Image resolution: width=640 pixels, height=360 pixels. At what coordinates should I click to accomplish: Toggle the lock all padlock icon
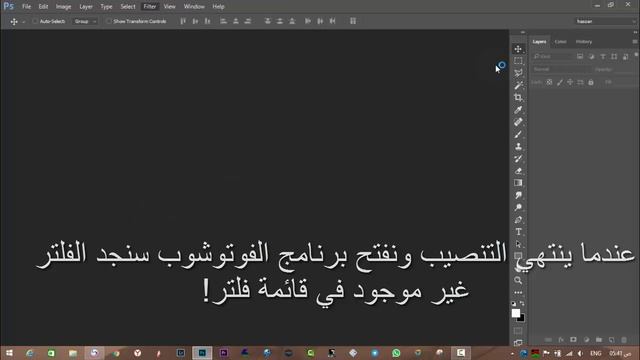pos(591,82)
